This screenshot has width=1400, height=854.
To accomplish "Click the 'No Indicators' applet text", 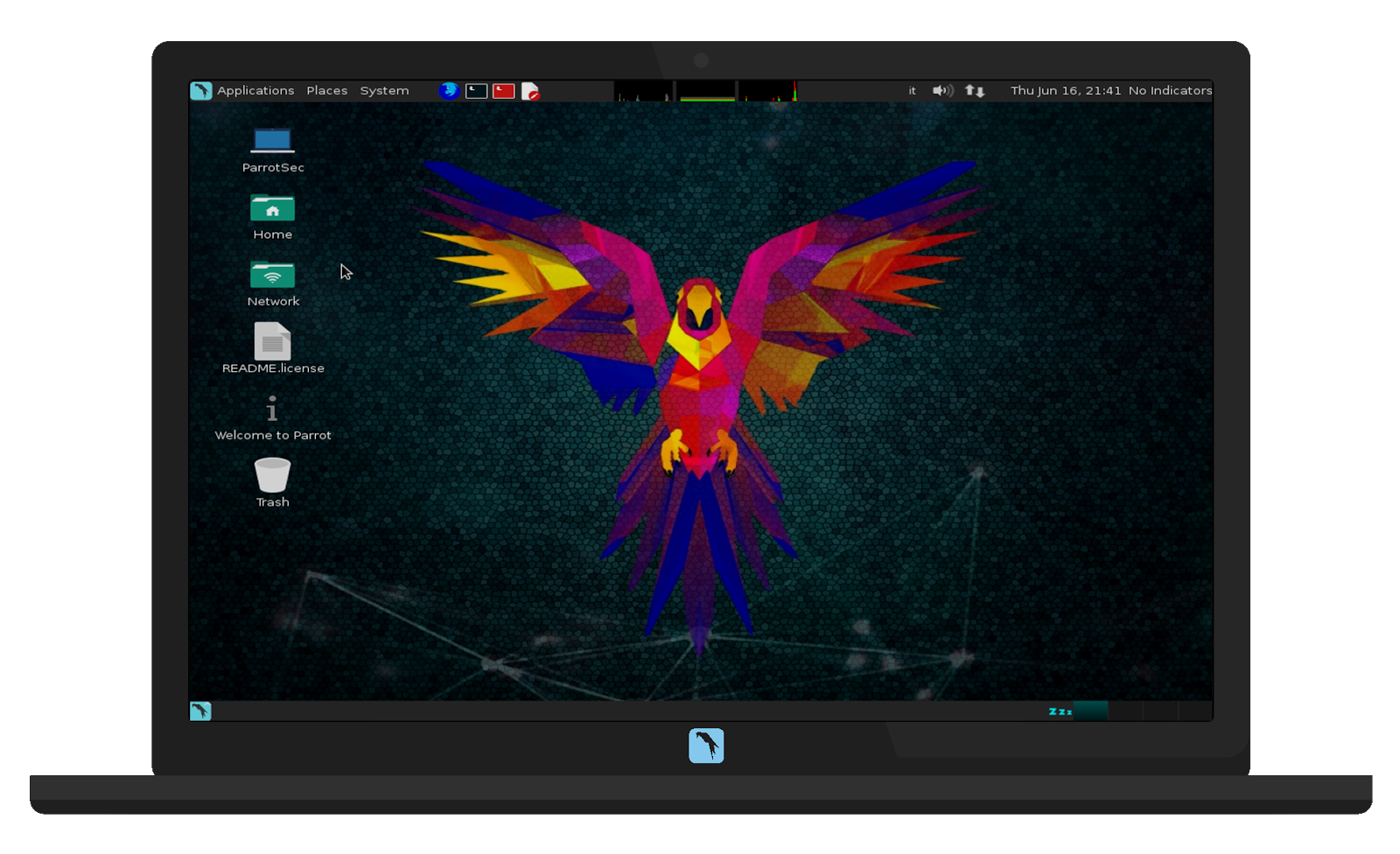I will pos(1170,90).
